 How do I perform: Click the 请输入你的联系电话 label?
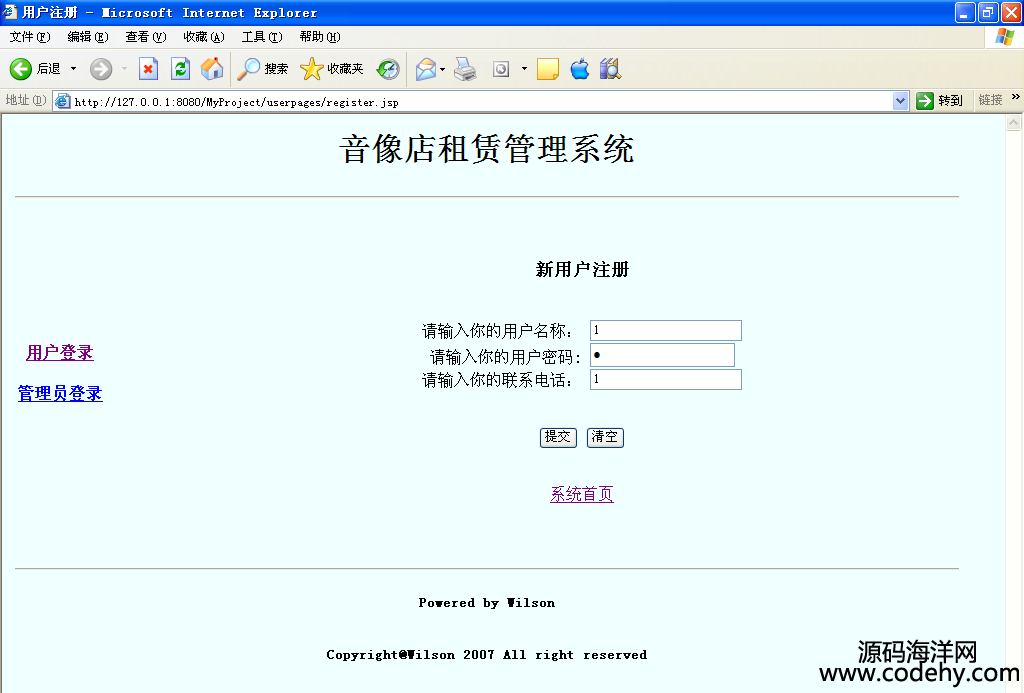498,379
